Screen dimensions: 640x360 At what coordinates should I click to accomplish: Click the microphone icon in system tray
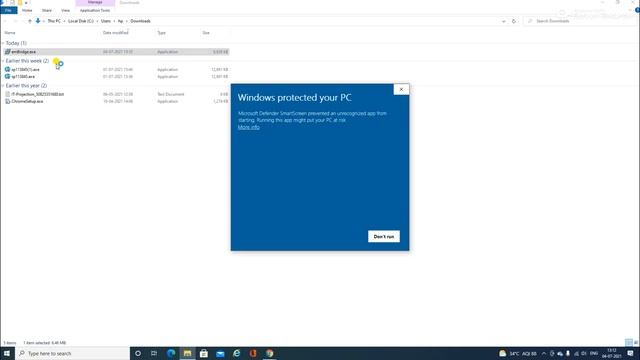(x=568, y=353)
